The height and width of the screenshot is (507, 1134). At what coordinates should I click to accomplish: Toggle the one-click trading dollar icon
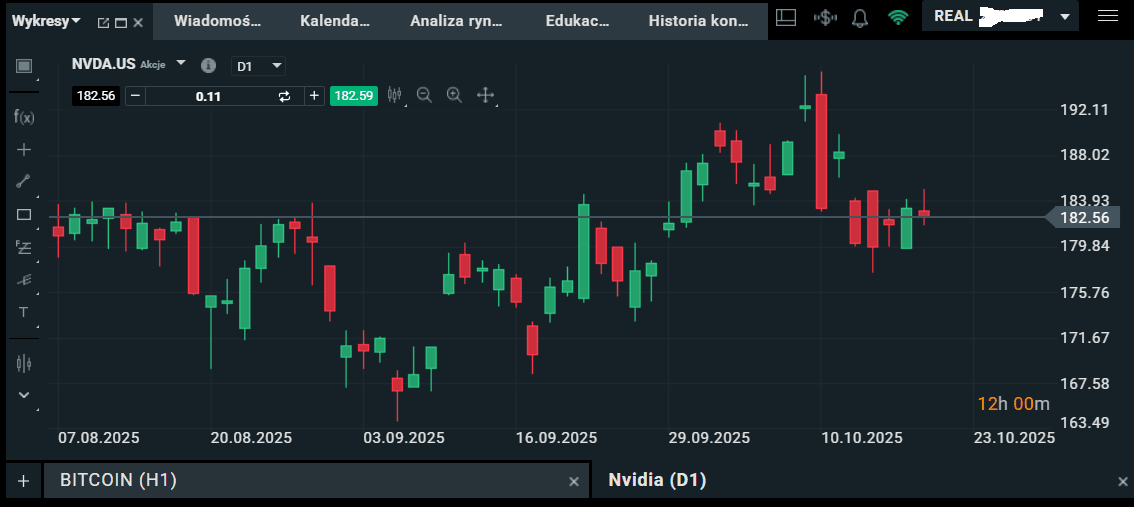point(824,17)
